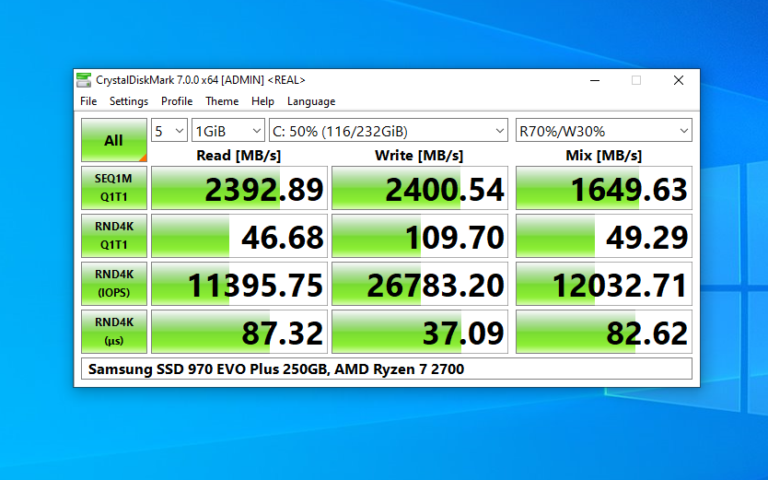Viewport: 768px width, 480px height.
Task: Open the File menu
Action: click(89, 101)
